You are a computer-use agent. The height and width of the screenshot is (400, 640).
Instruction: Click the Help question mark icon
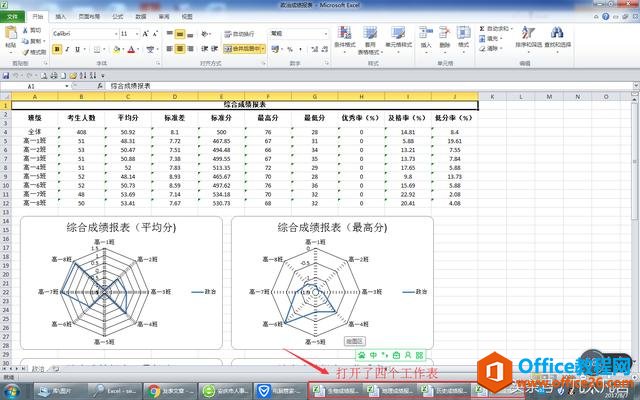tap(606, 17)
